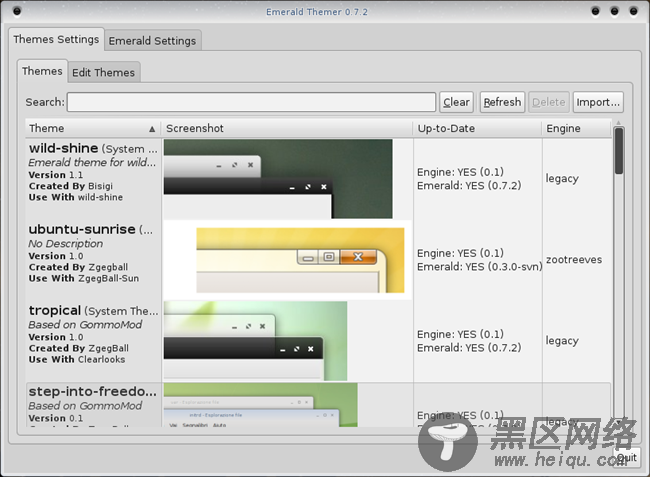
Task: Click the 'No Description' text
Action: tap(65, 244)
